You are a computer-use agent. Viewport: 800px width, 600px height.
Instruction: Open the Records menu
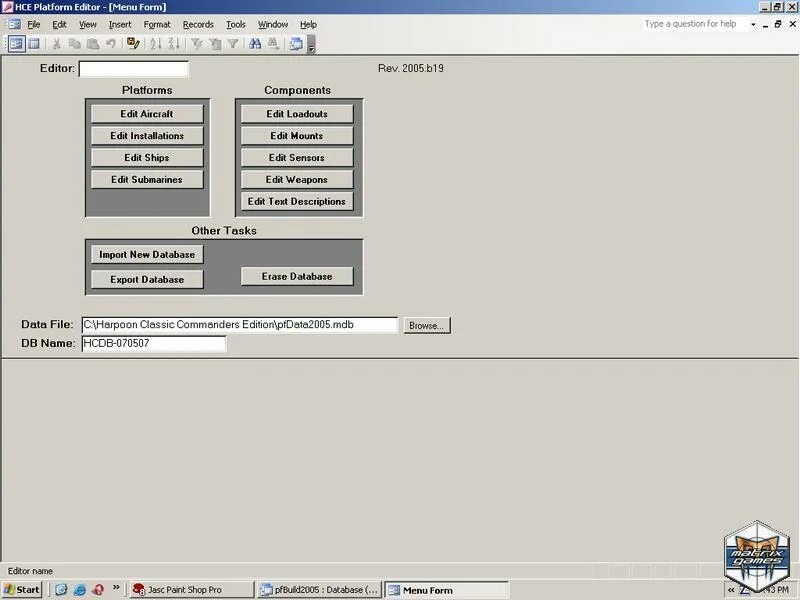pos(198,24)
